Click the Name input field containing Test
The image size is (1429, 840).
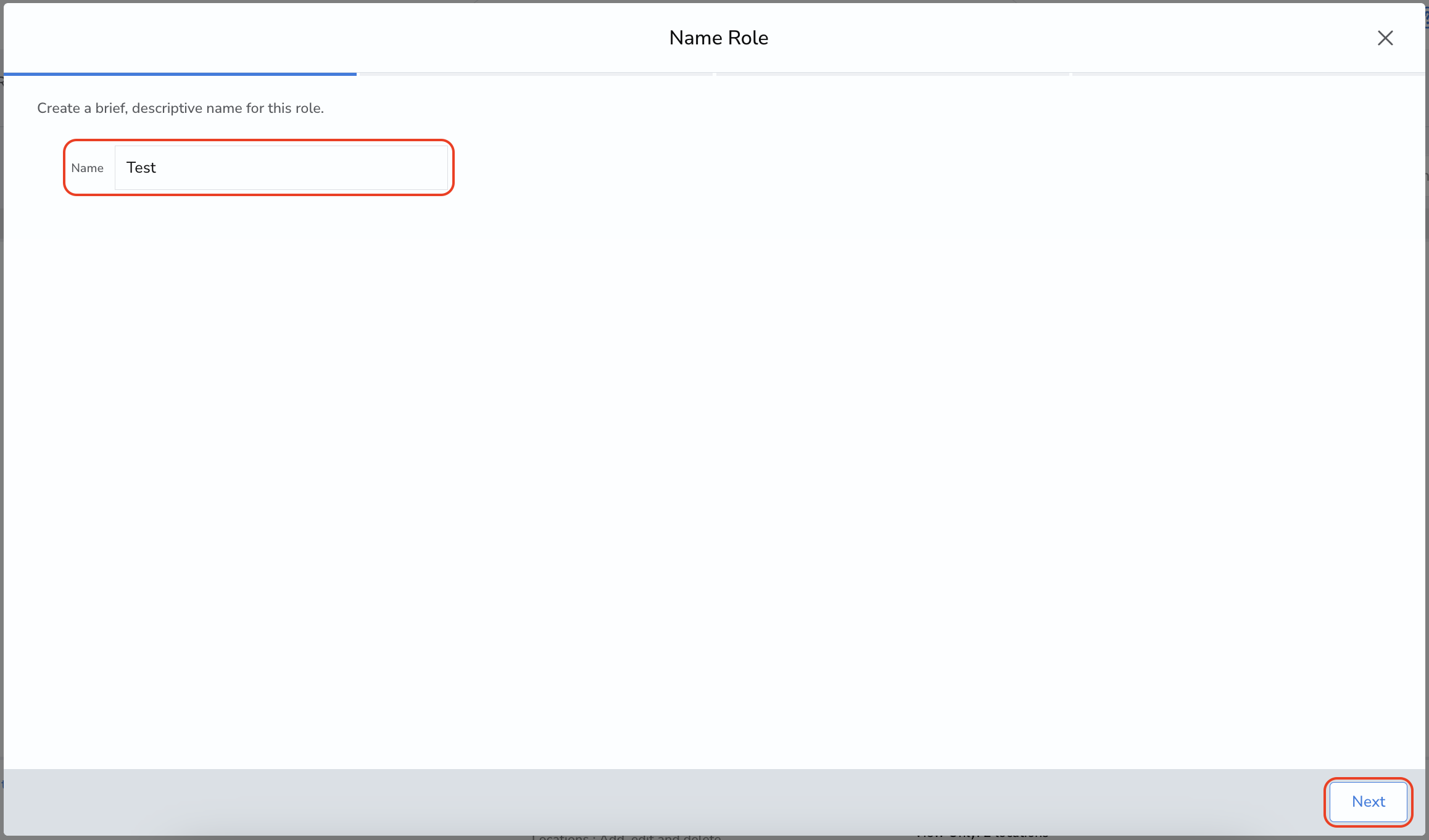tap(281, 168)
